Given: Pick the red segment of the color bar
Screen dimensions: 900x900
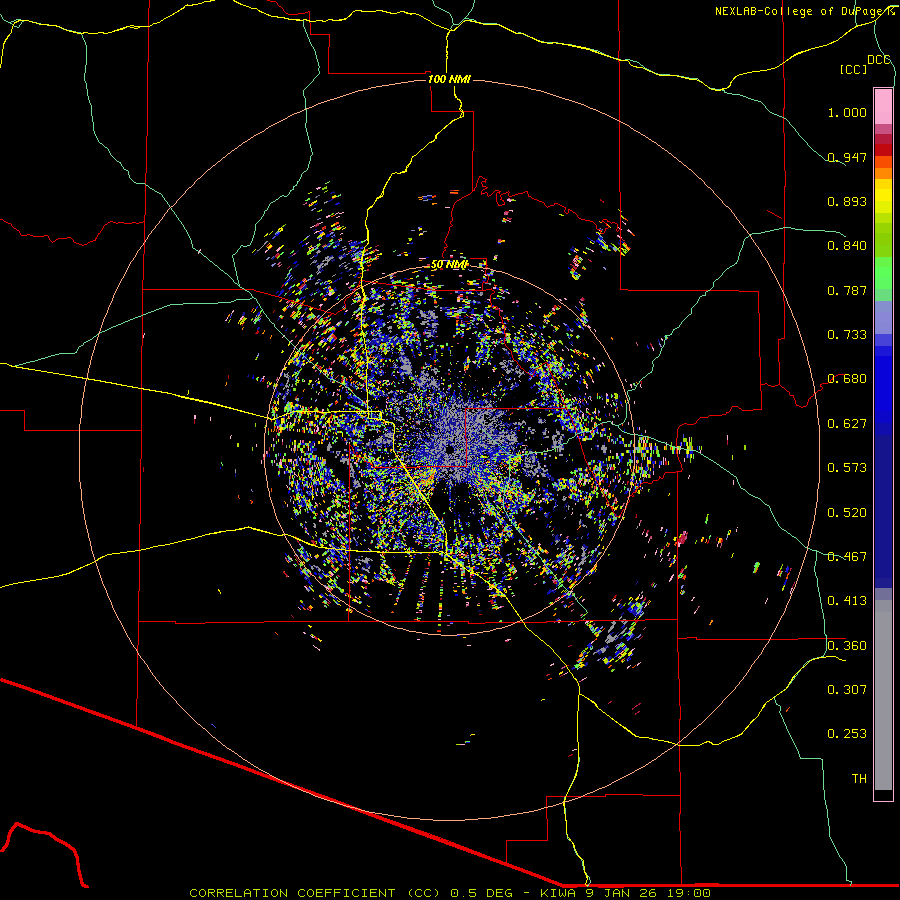Looking at the screenshot, I should coord(883,150).
